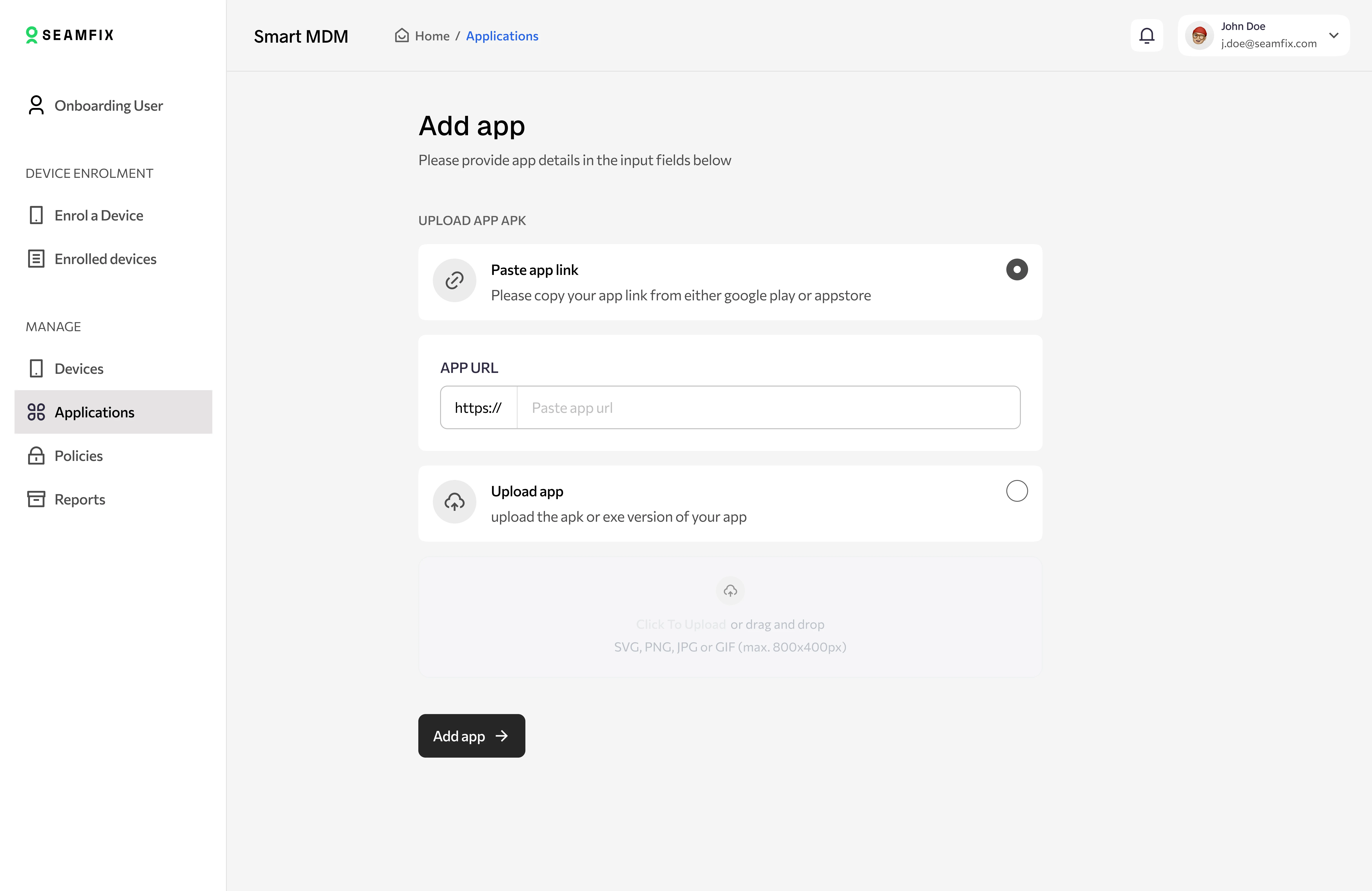Click the cloud upload icon beside Upload app

(x=454, y=502)
